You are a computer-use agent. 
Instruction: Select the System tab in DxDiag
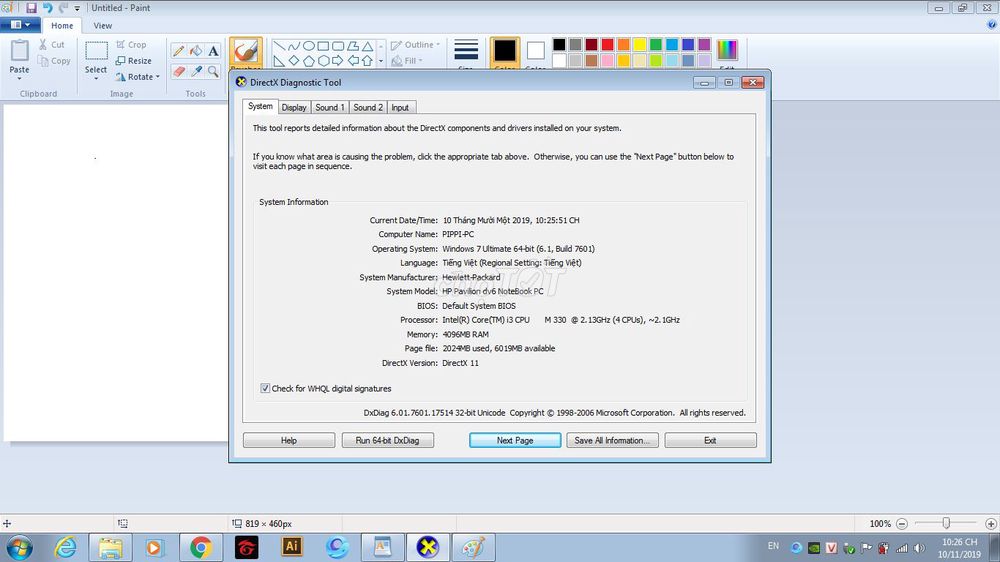pos(260,106)
